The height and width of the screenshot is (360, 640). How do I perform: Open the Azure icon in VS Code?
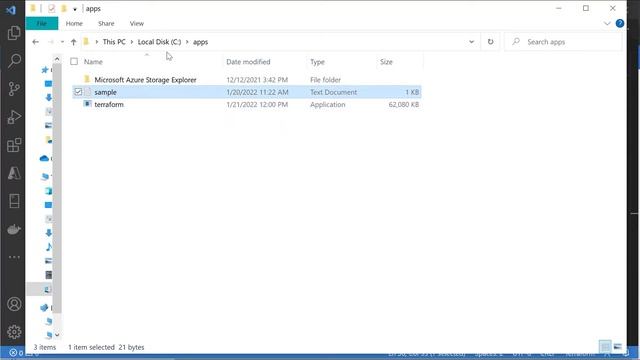tap(14, 173)
